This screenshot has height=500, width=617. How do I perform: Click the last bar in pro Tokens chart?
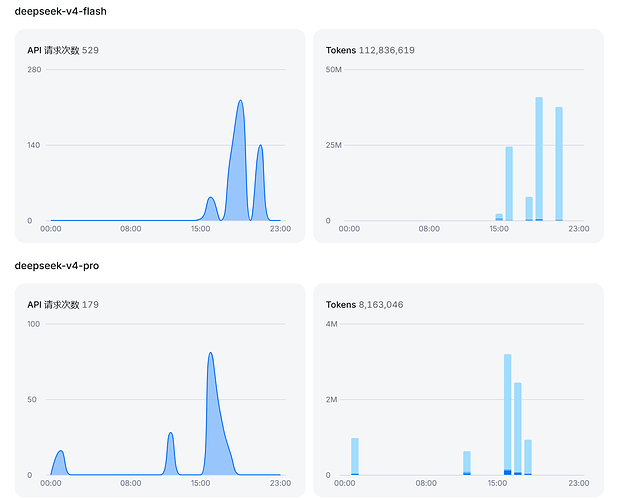(528, 458)
